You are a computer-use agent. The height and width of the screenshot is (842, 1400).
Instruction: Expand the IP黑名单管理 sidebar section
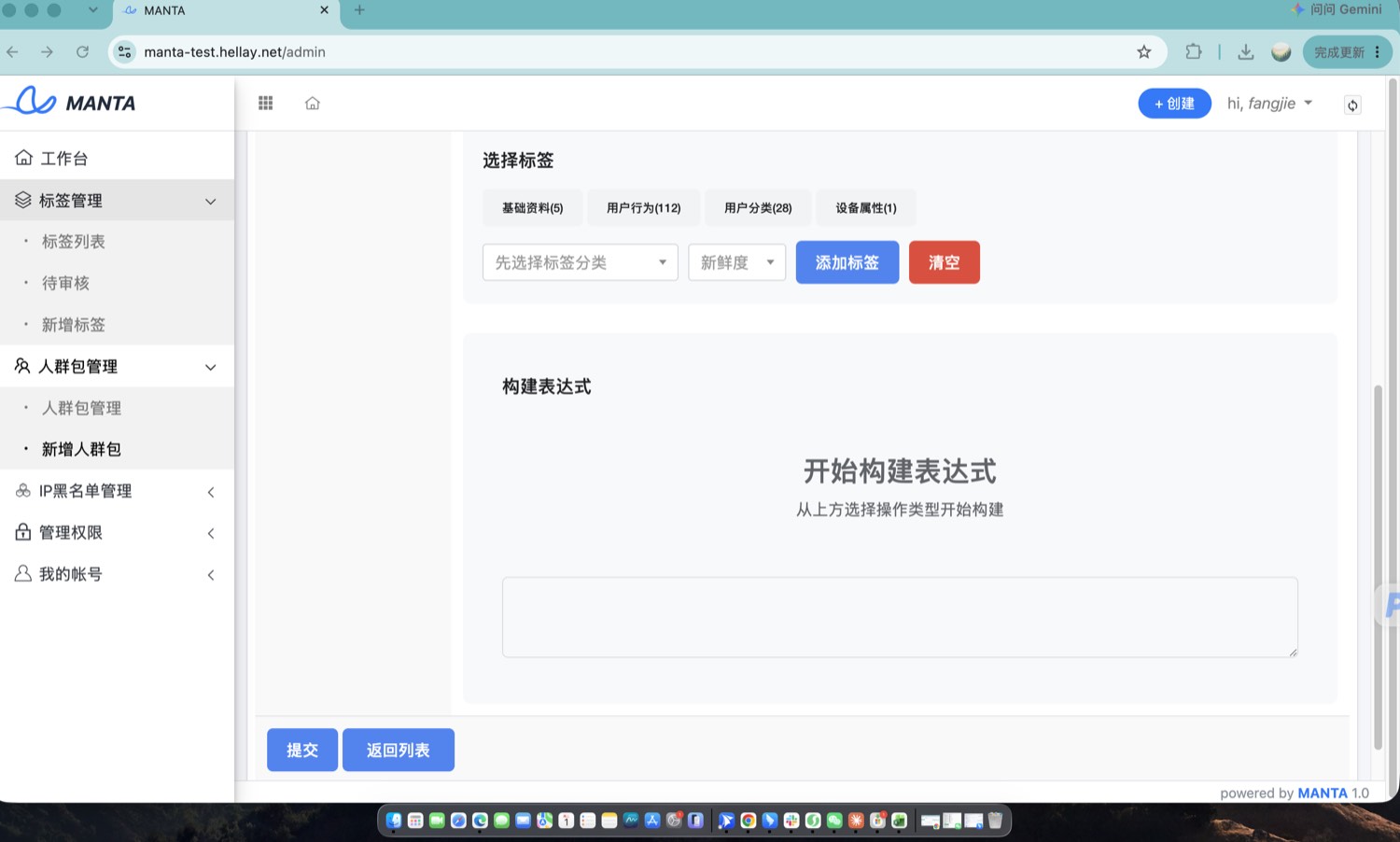click(117, 491)
